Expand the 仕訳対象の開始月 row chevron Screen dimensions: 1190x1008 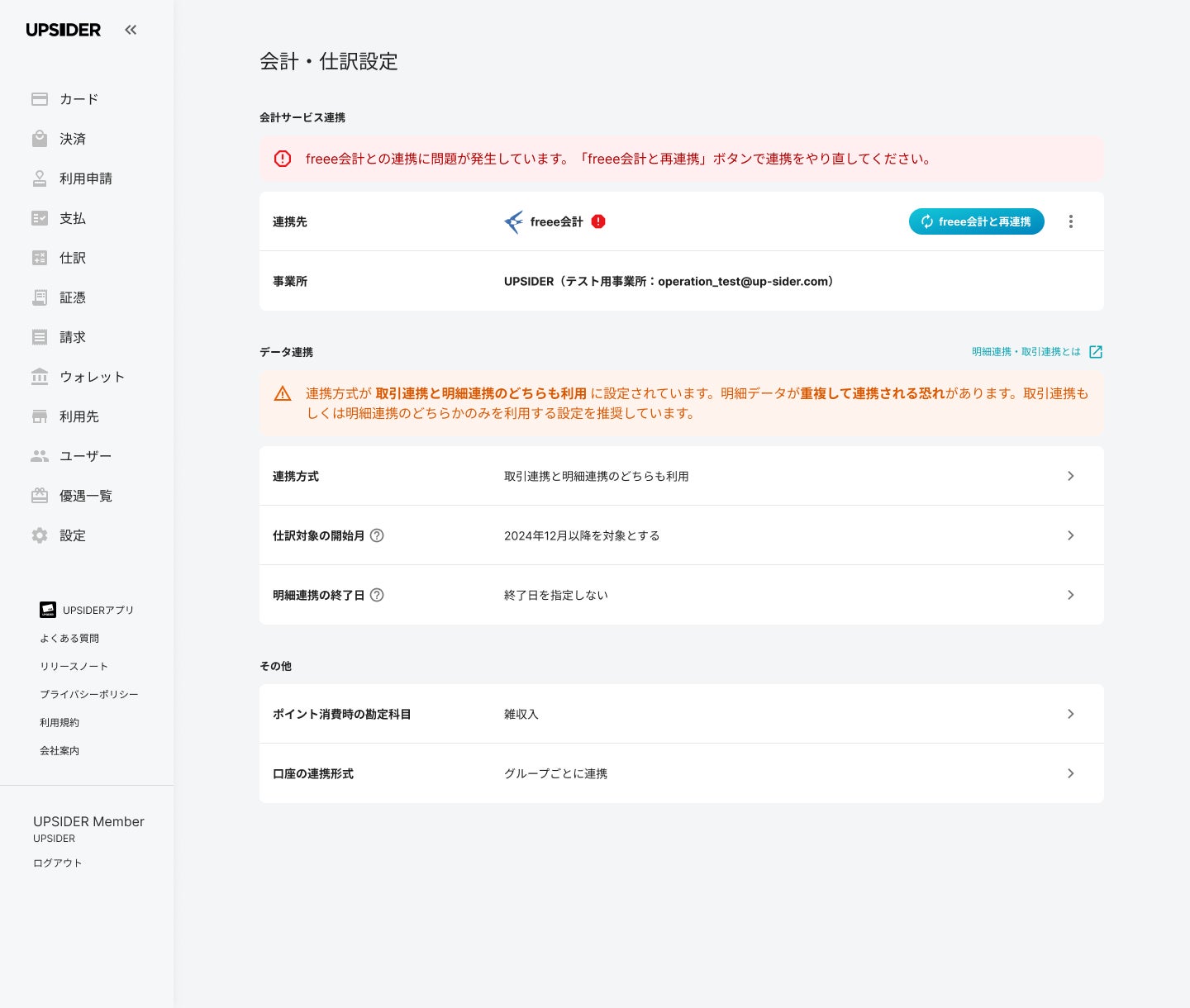click(1071, 535)
